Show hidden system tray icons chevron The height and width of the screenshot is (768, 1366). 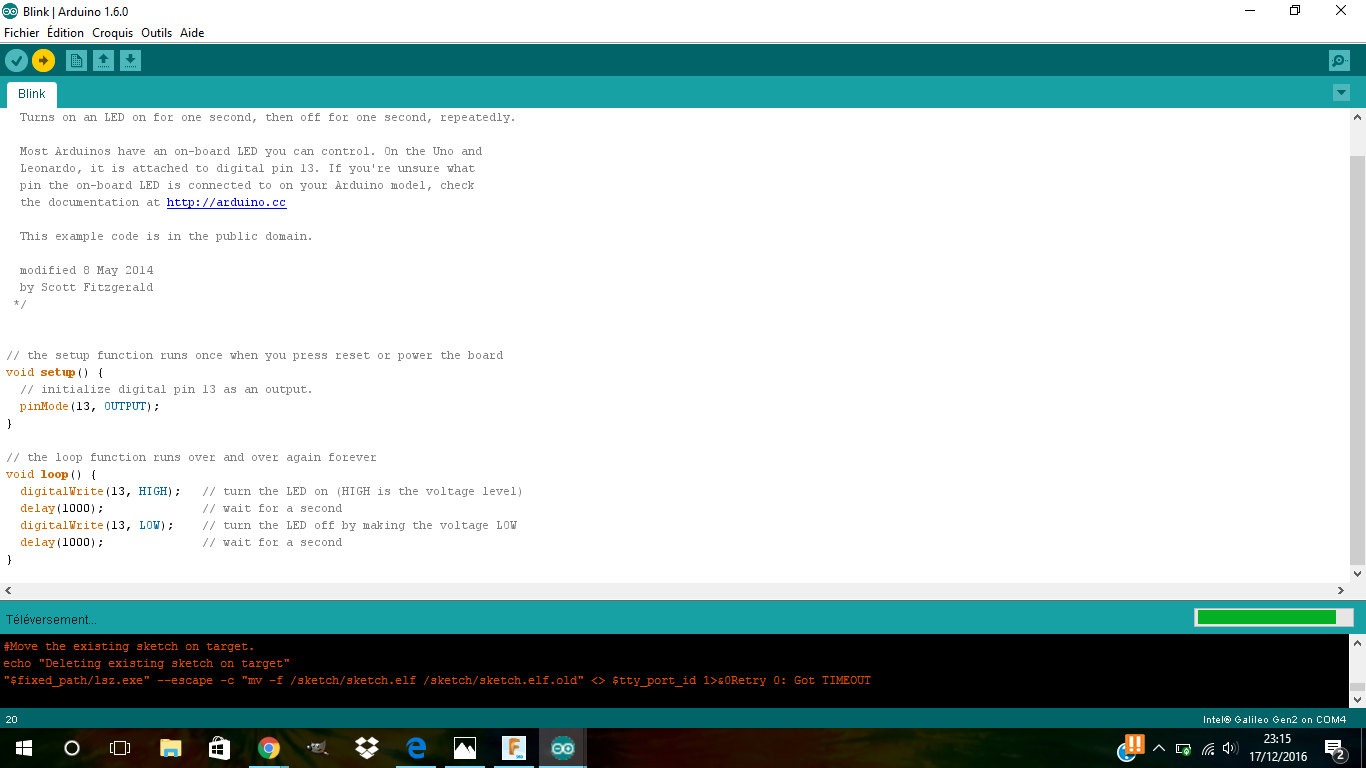pos(1159,748)
